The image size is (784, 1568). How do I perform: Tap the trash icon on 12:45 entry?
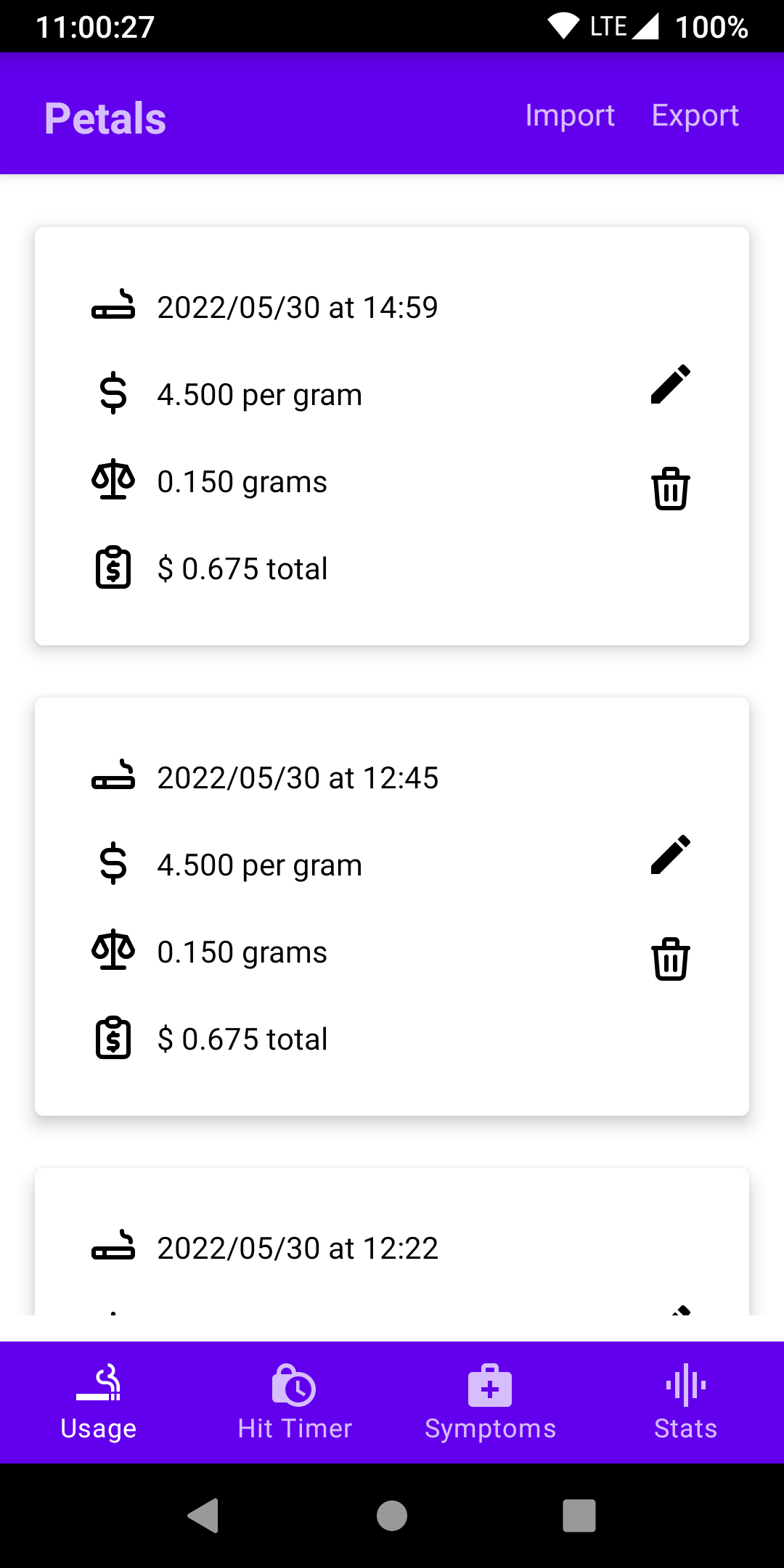click(x=670, y=959)
